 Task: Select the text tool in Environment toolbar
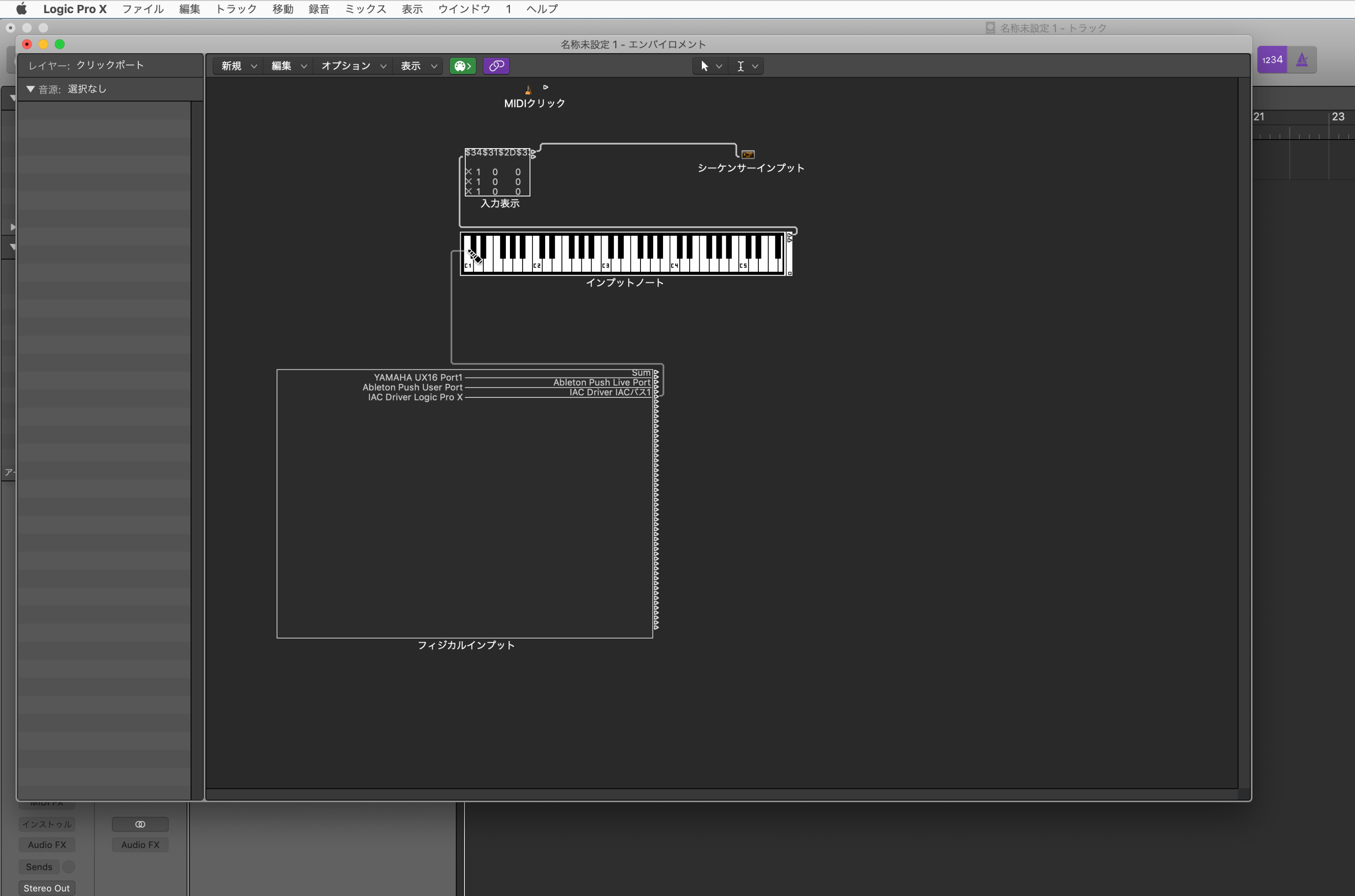[x=740, y=66]
